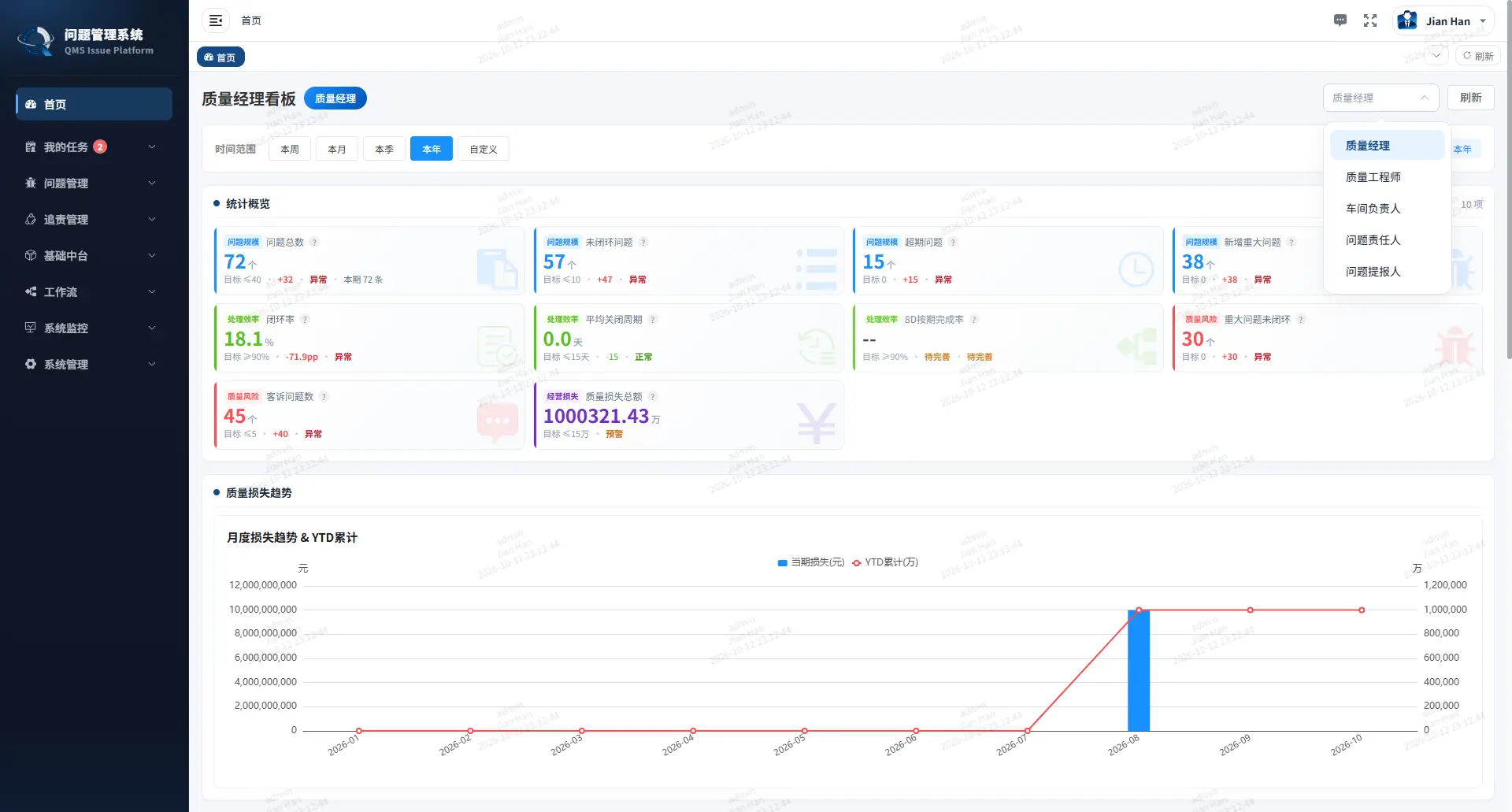
Task: Click the help icon beside 超期问题
Action: click(953, 242)
